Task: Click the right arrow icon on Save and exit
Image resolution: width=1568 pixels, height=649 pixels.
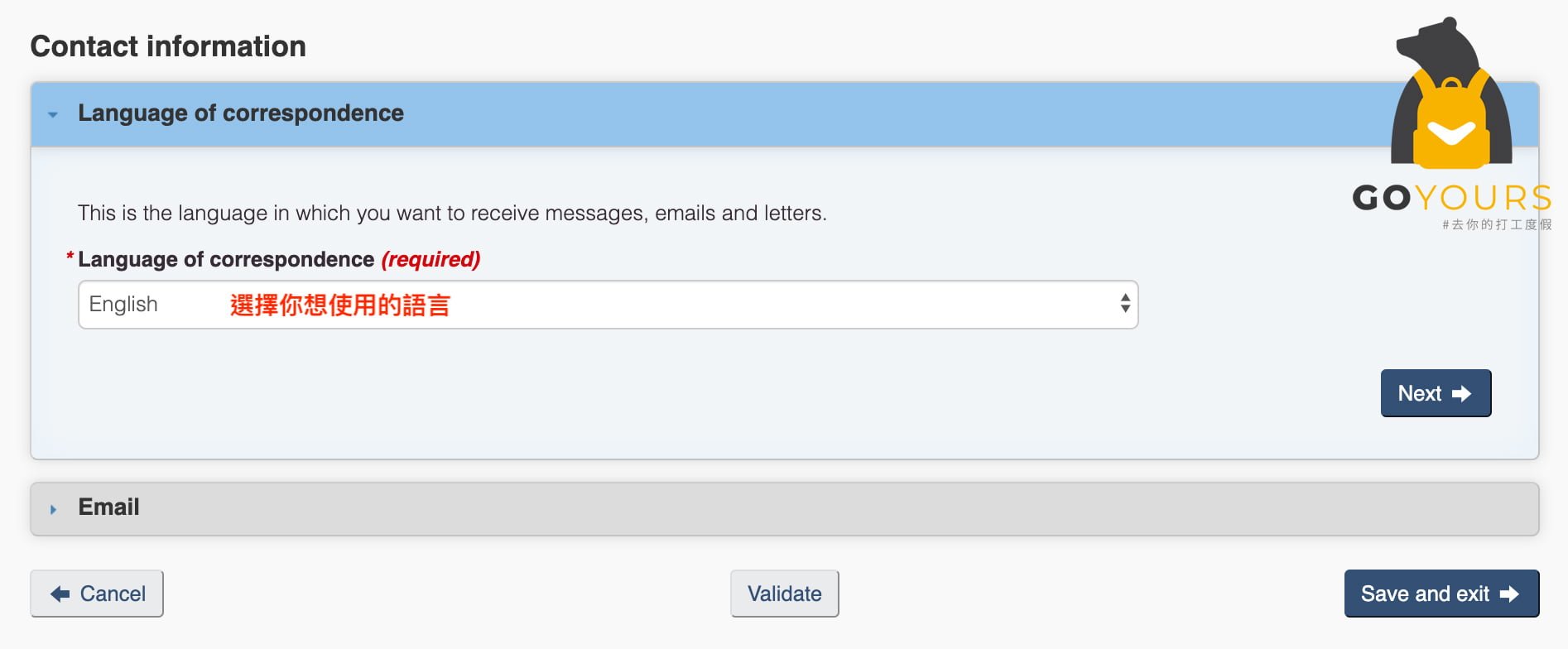Action: [x=1509, y=594]
